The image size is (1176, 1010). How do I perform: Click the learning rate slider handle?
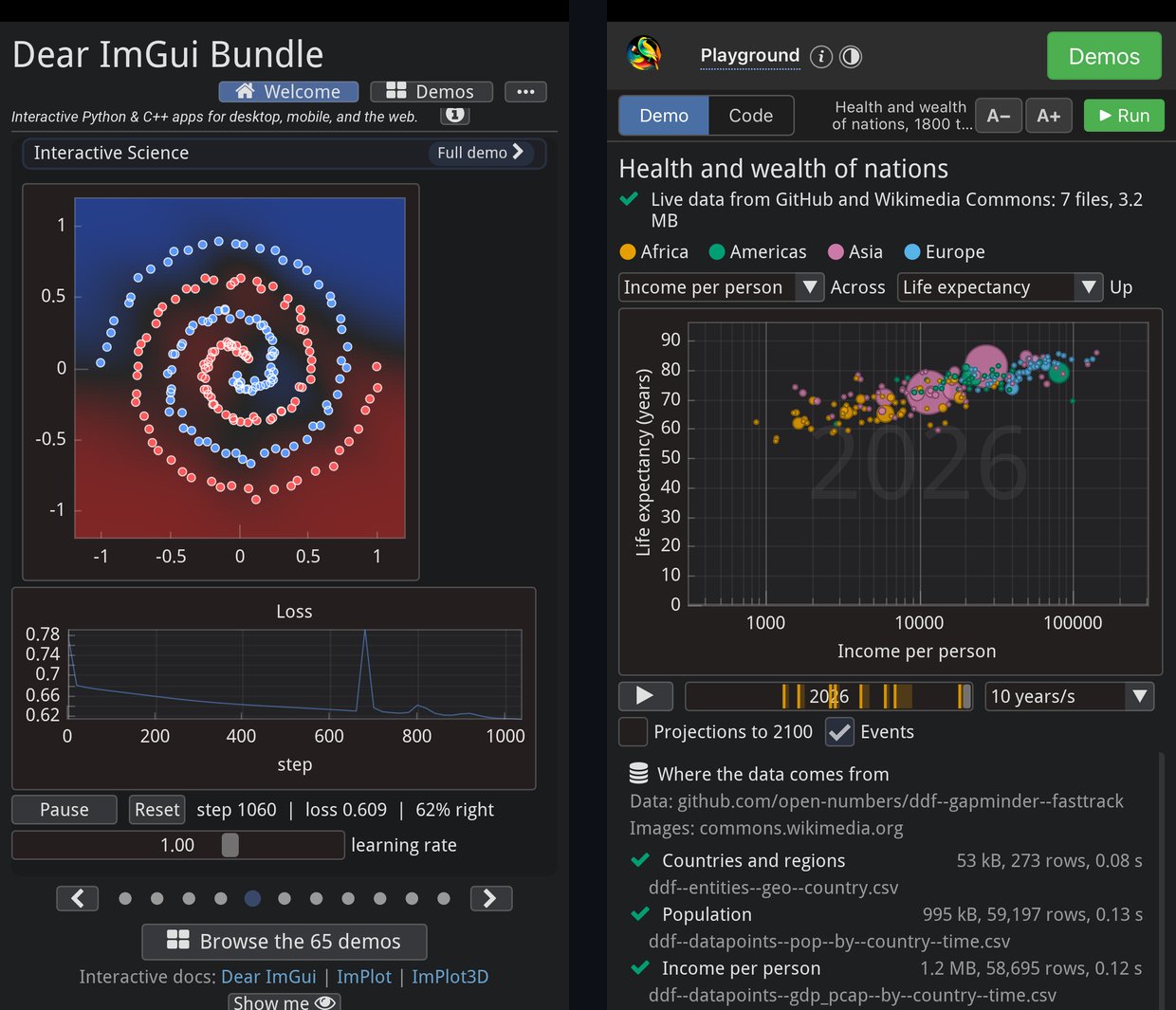tap(230, 845)
